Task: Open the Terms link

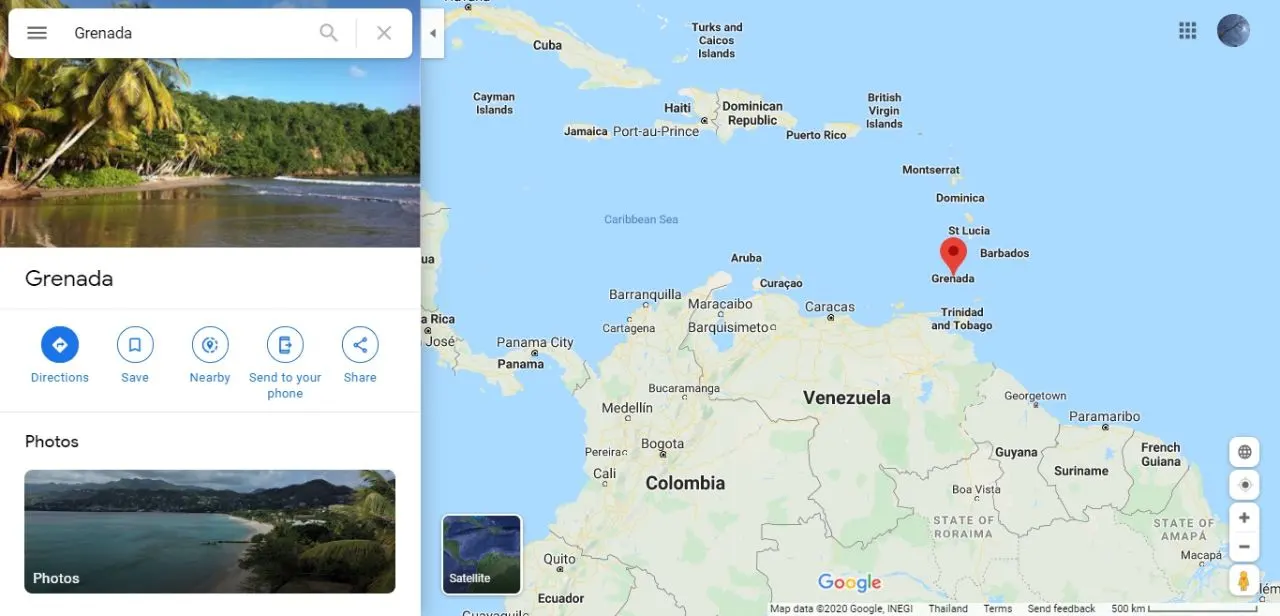Action: 997,608
